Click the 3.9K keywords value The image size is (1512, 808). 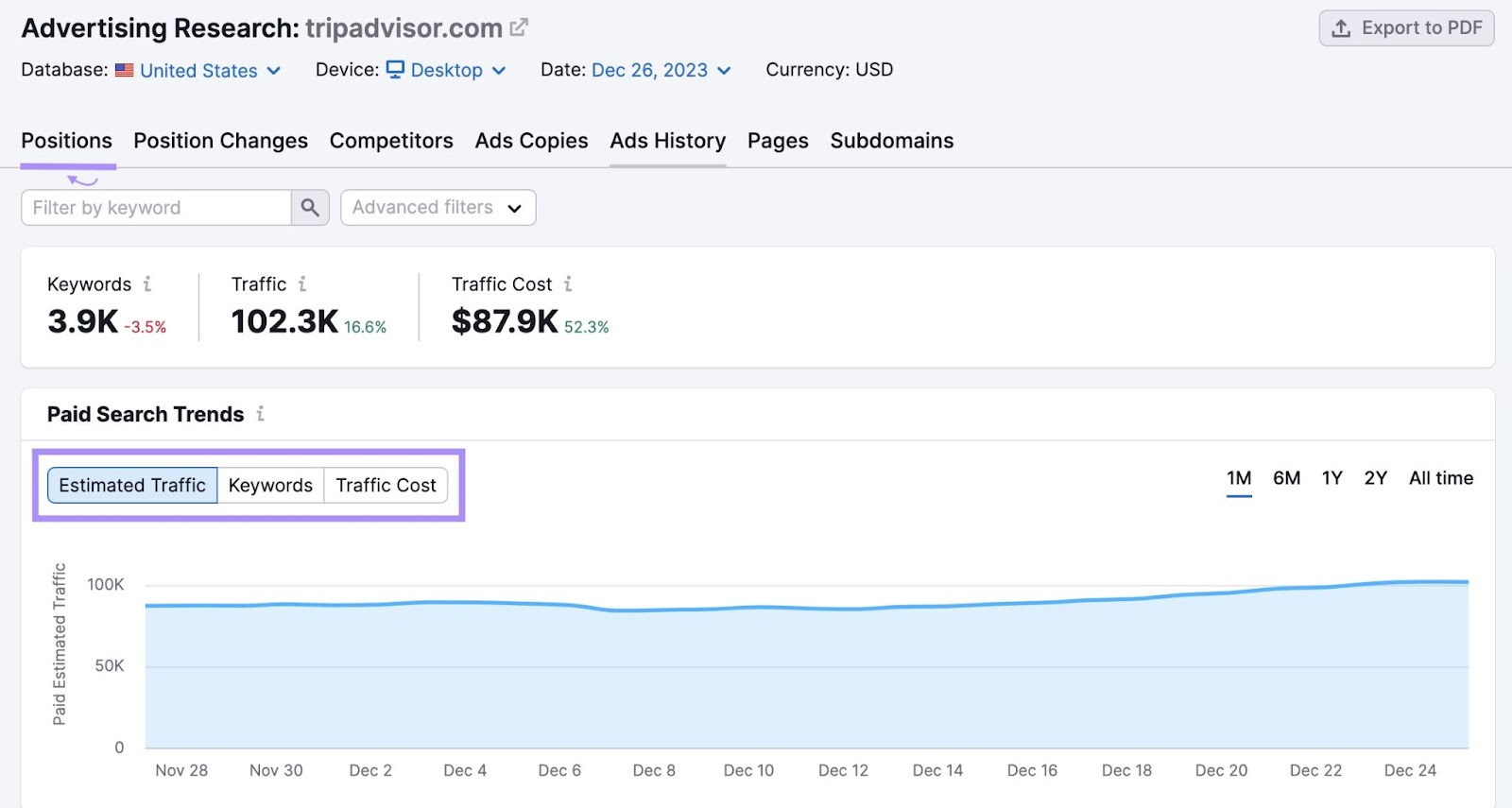[83, 321]
